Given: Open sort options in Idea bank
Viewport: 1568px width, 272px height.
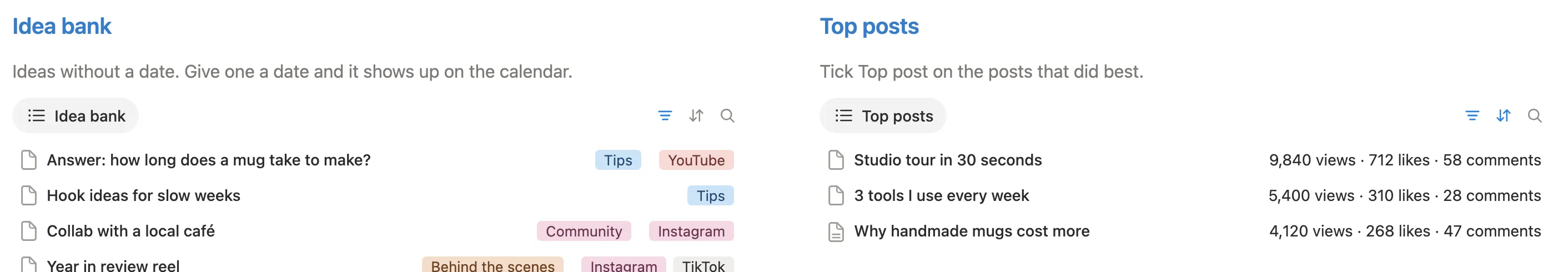Looking at the screenshot, I should [696, 115].
